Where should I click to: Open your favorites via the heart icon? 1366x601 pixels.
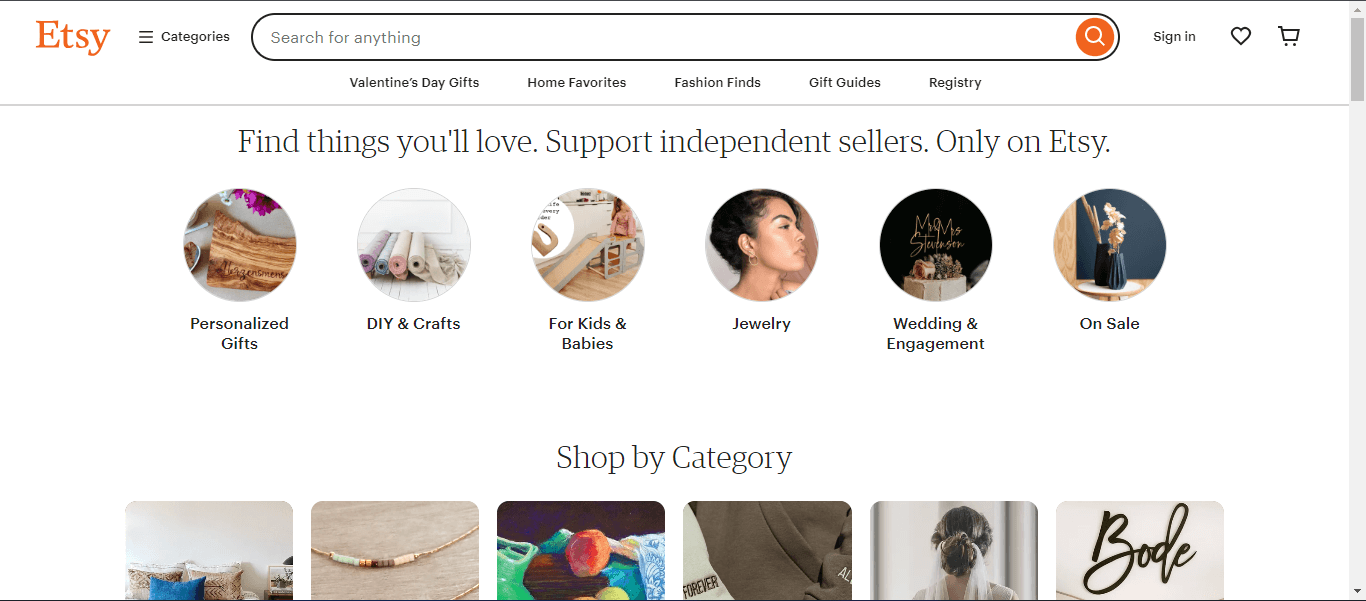click(x=1240, y=36)
